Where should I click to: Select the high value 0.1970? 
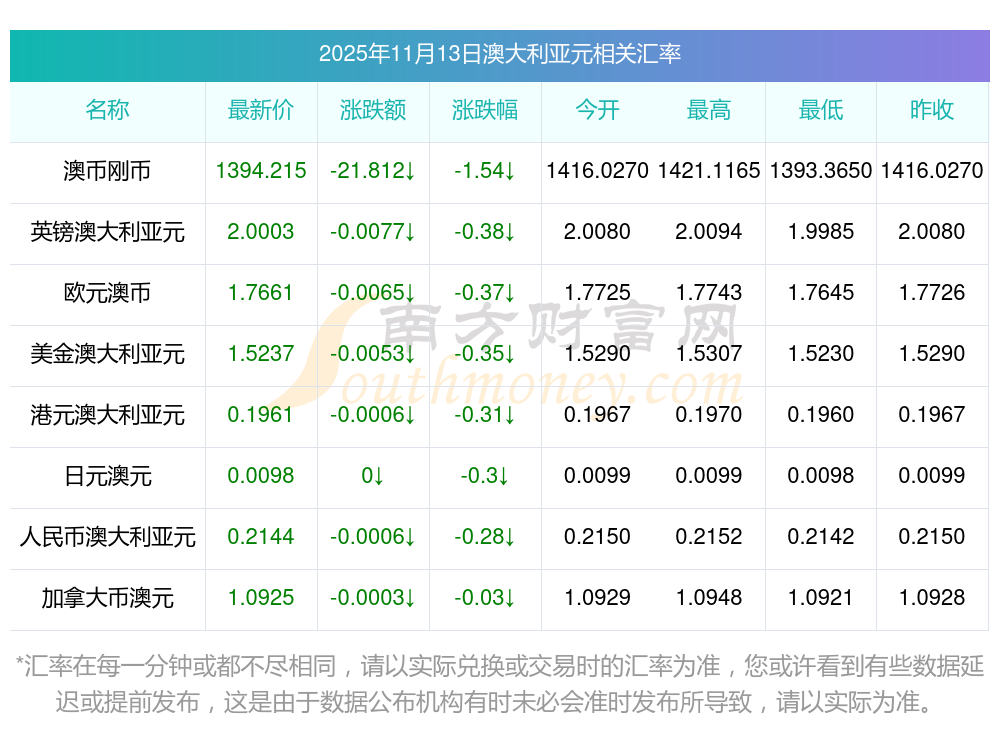pos(709,415)
